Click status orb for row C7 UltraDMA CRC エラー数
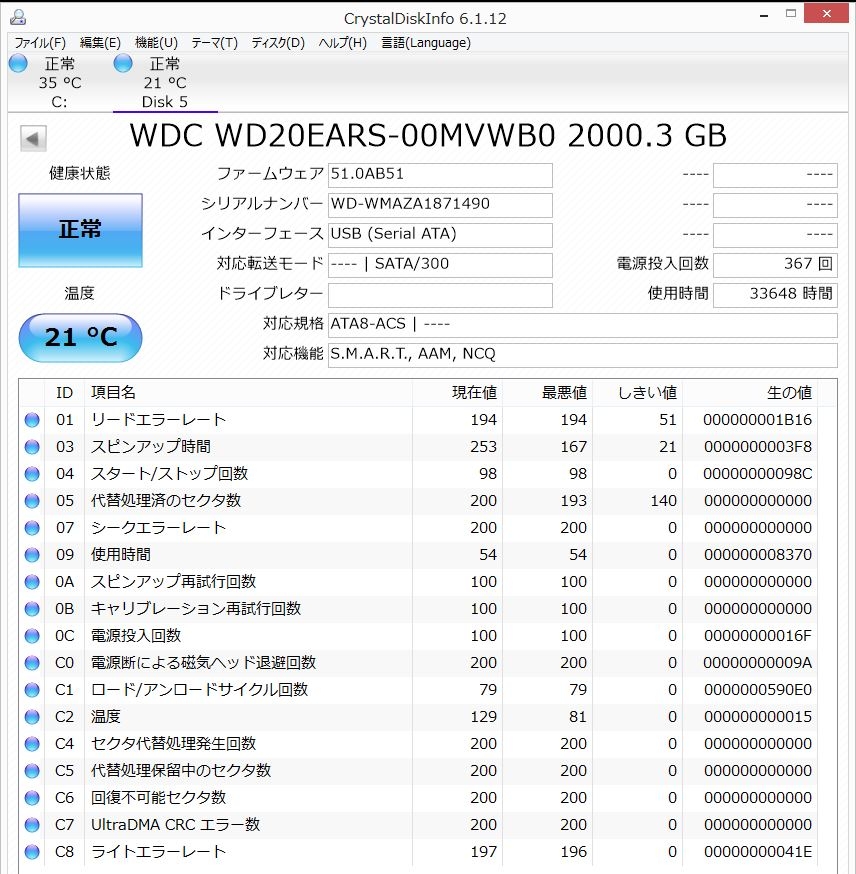This screenshot has height=874, width=856. [x=32, y=824]
